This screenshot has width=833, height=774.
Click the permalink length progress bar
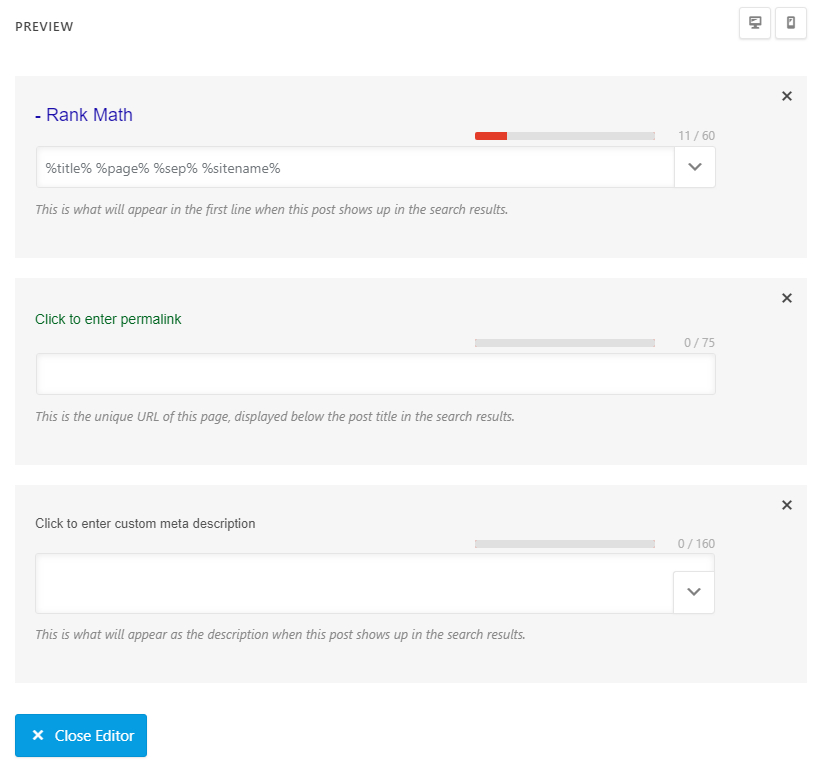565,343
